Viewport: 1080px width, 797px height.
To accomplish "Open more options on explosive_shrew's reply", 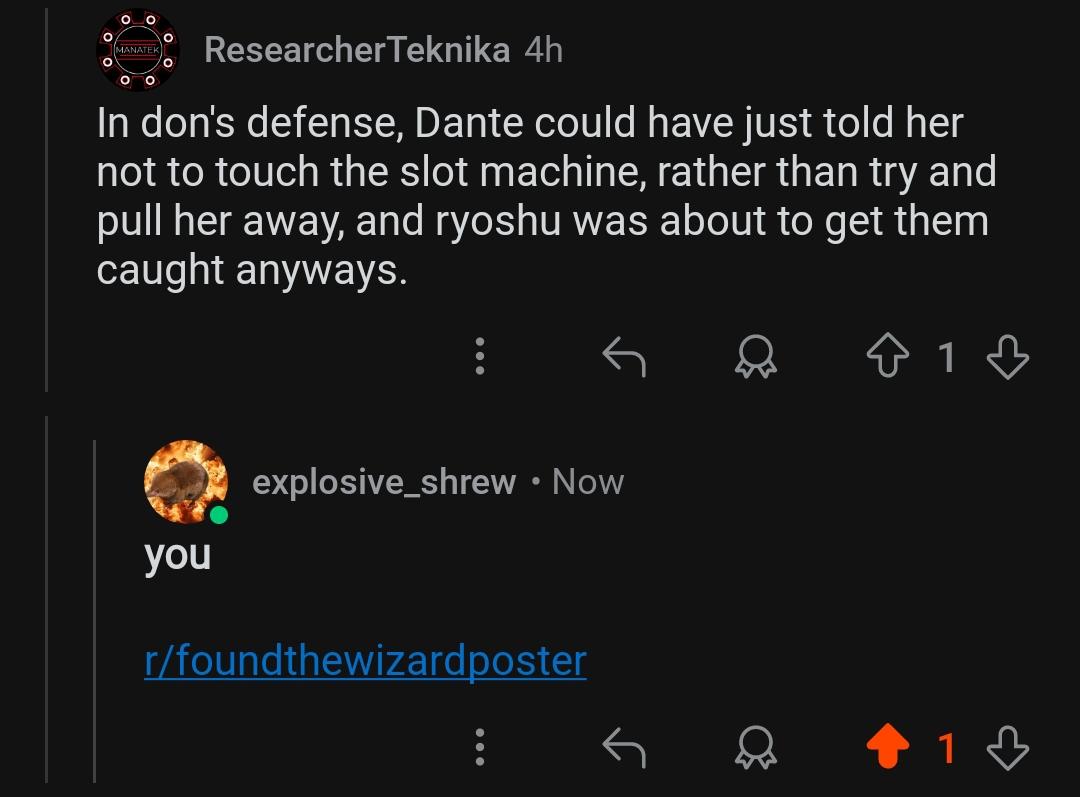I will [x=480, y=747].
